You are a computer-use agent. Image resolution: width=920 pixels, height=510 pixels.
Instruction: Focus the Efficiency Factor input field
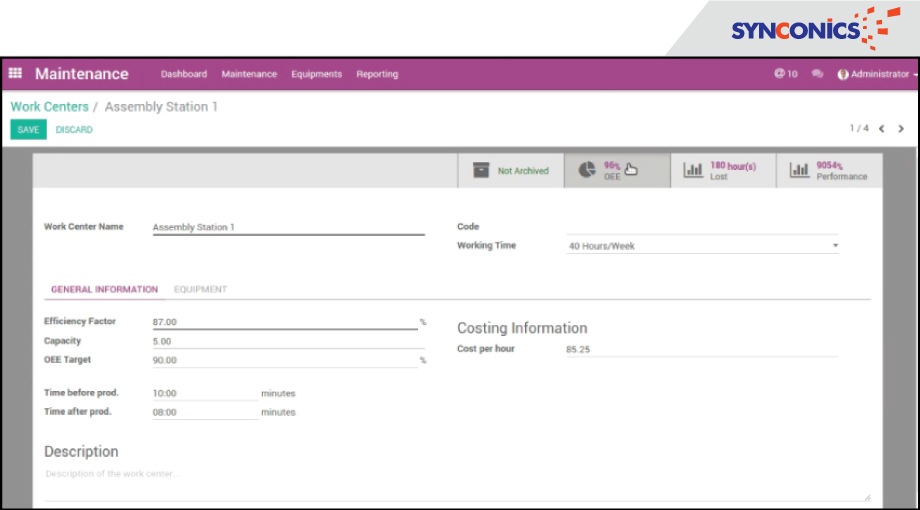pos(284,322)
